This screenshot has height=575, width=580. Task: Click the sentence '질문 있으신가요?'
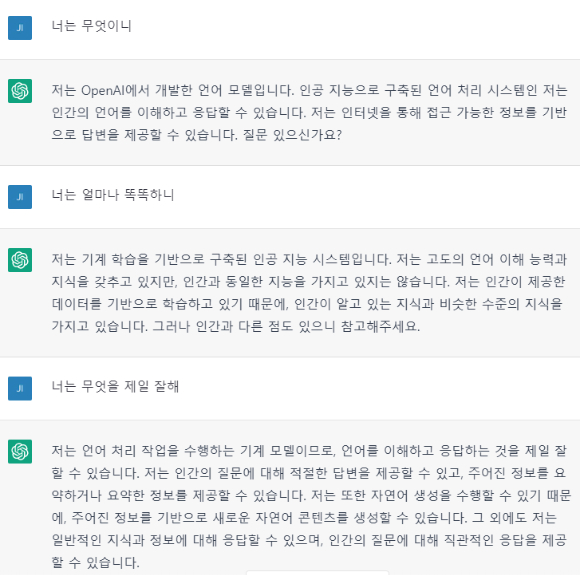292,135
